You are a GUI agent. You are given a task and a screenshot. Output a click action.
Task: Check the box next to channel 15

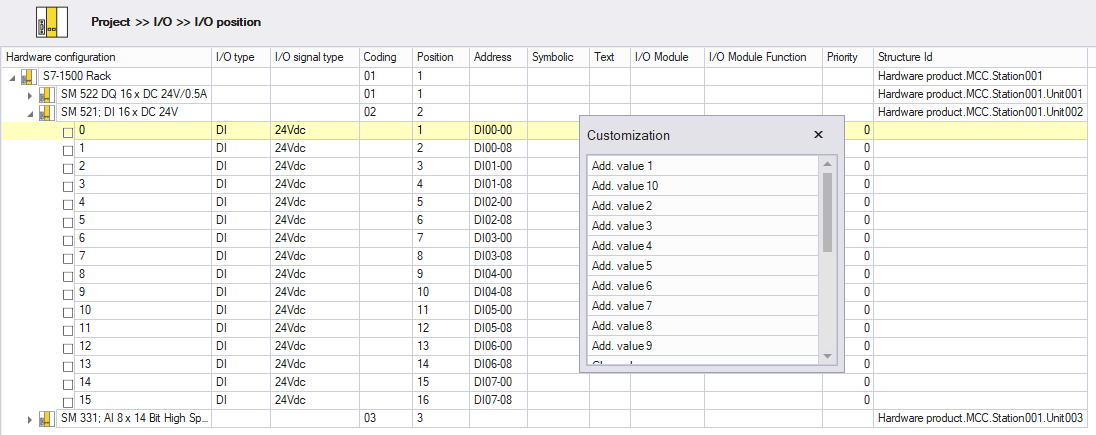tap(68, 401)
